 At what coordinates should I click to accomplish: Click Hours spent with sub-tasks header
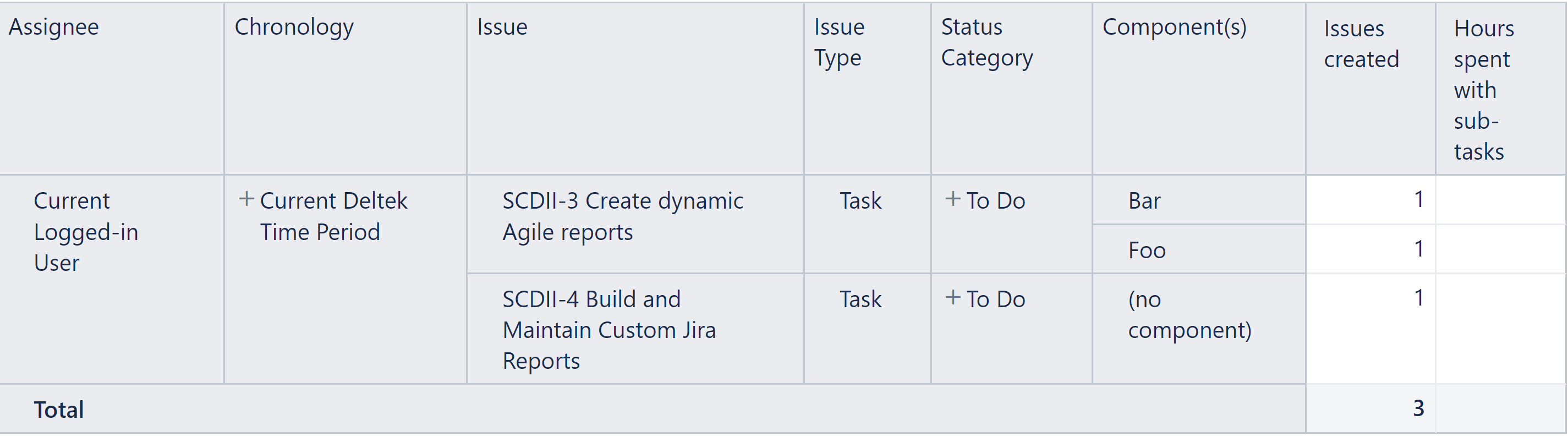pos(1483,90)
